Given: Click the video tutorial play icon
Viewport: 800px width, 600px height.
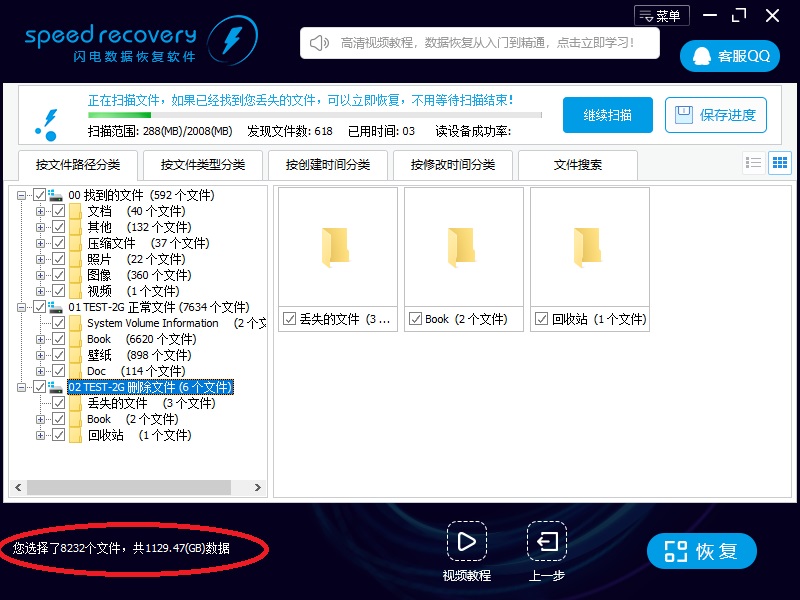Looking at the screenshot, I should (466, 542).
